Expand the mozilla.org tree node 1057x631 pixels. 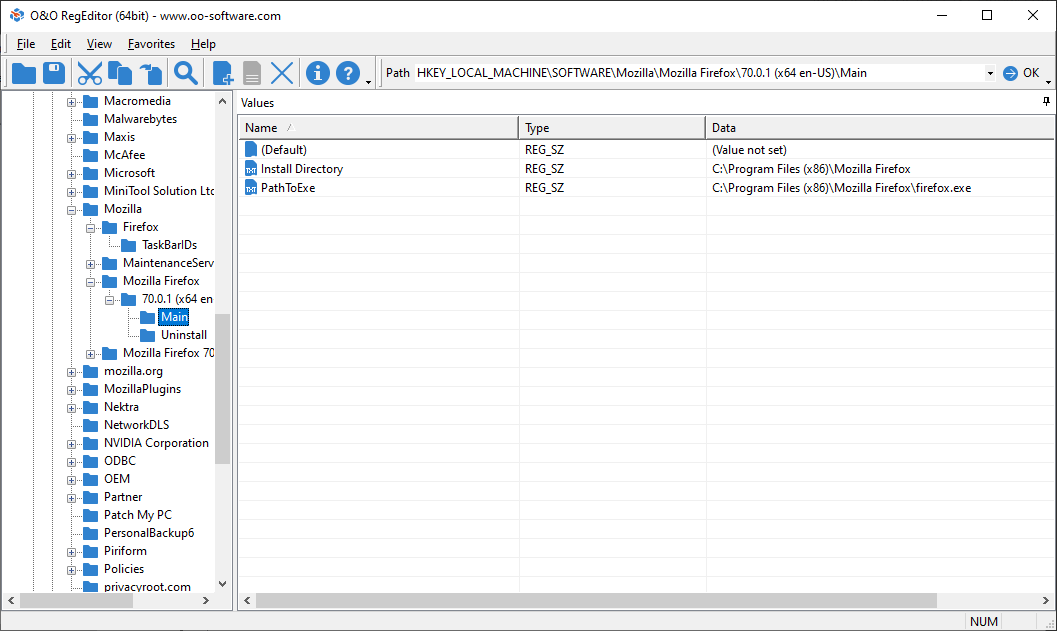coord(71,372)
